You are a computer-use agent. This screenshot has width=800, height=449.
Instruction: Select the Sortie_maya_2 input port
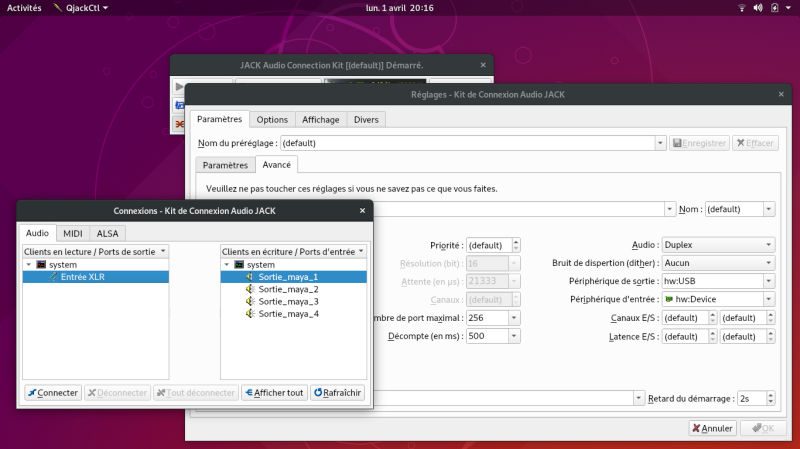pos(288,289)
